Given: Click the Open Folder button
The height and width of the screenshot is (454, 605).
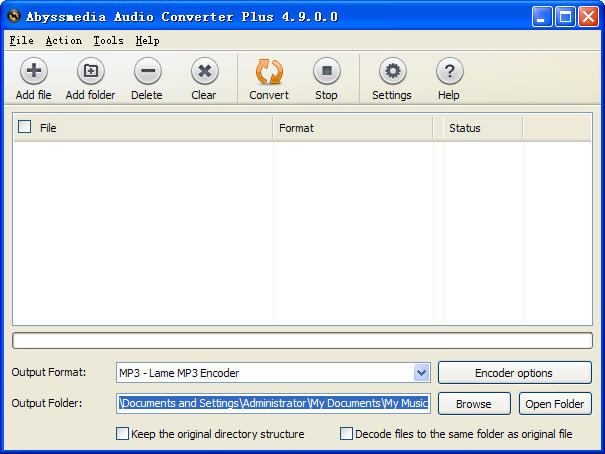Looking at the screenshot, I should [555, 403].
